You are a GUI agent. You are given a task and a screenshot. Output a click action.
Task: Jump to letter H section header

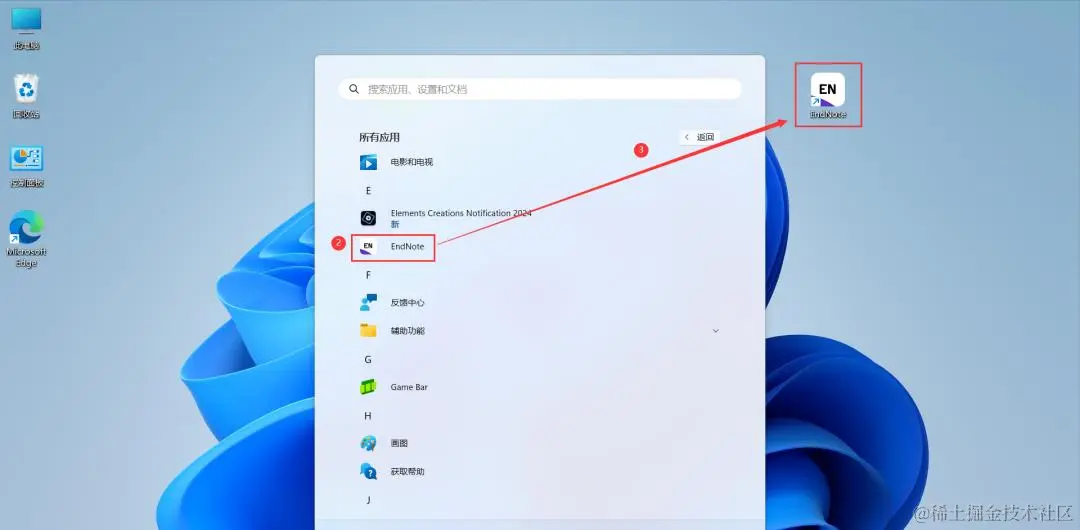coord(368,416)
